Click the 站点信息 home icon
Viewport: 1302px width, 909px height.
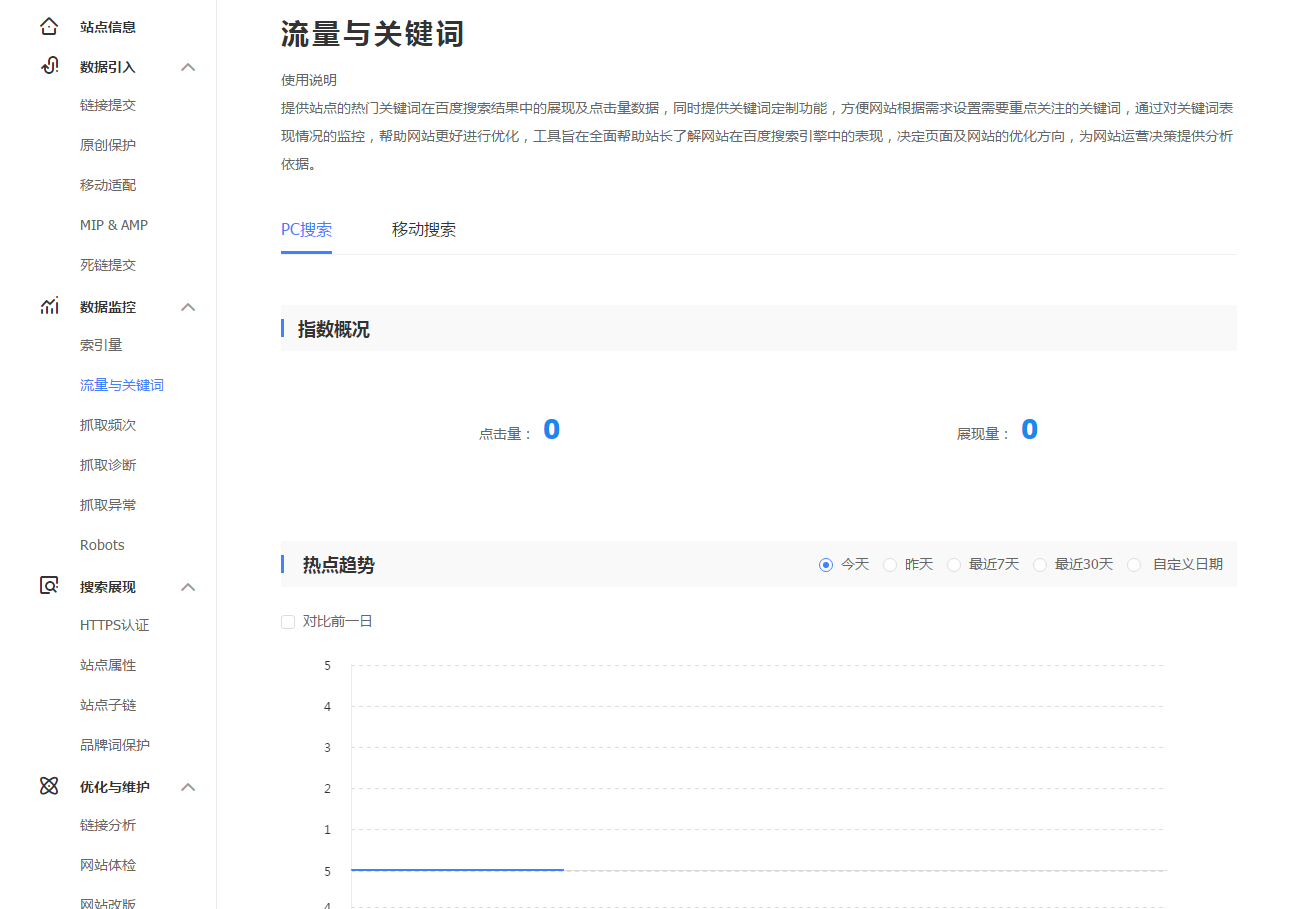tap(49, 25)
